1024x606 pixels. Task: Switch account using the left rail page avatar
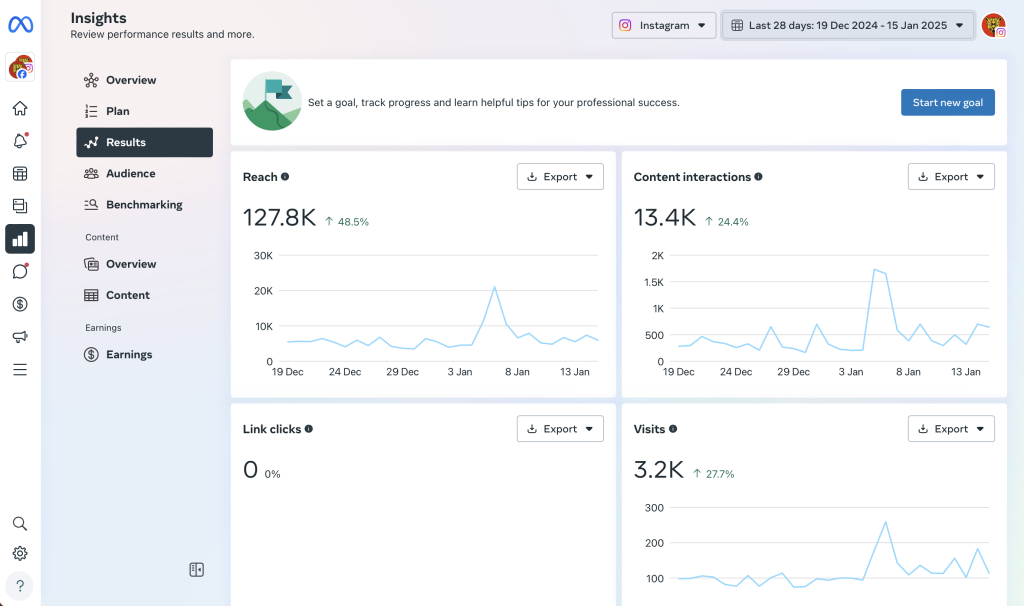point(20,67)
